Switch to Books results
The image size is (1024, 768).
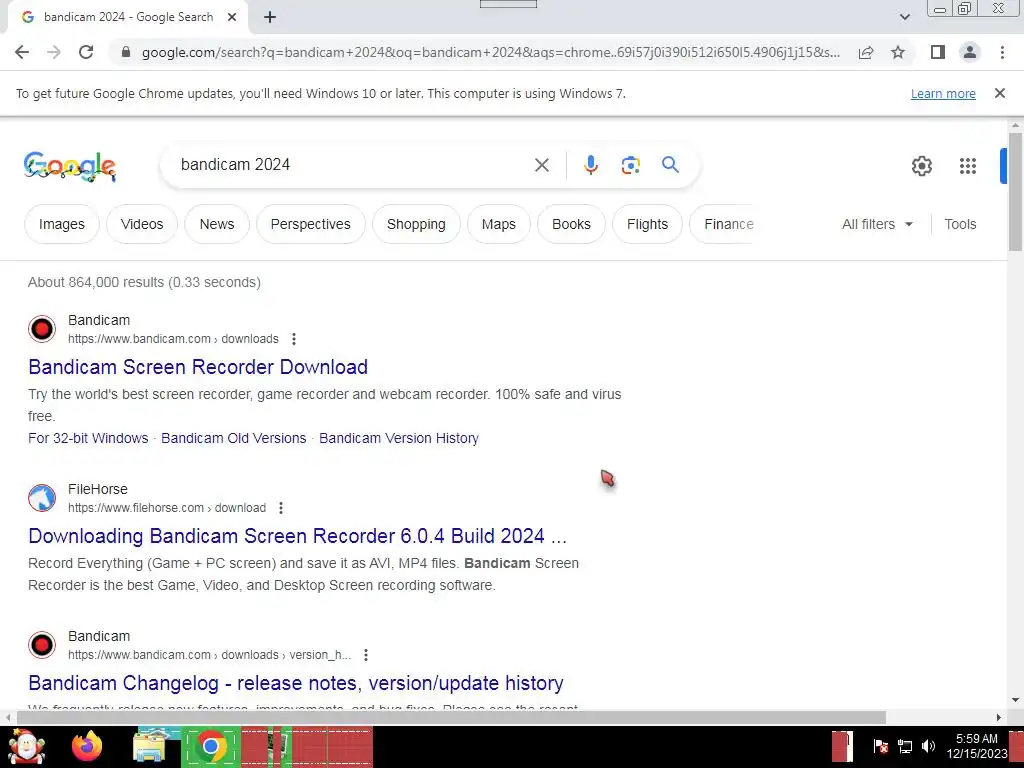click(x=571, y=224)
